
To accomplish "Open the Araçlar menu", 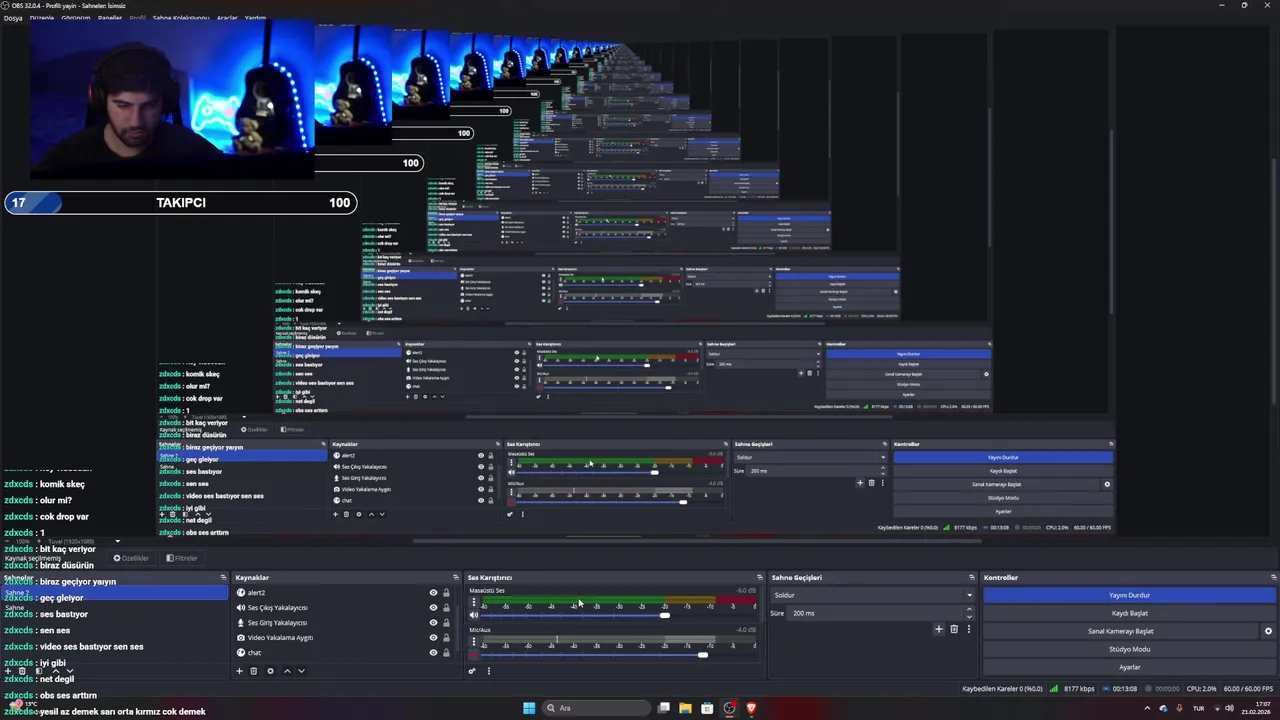I will point(227,18).
